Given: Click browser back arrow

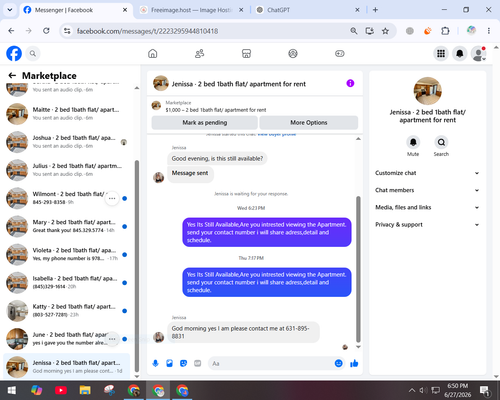Looking at the screenshot, I should click(x=11, y=31).
